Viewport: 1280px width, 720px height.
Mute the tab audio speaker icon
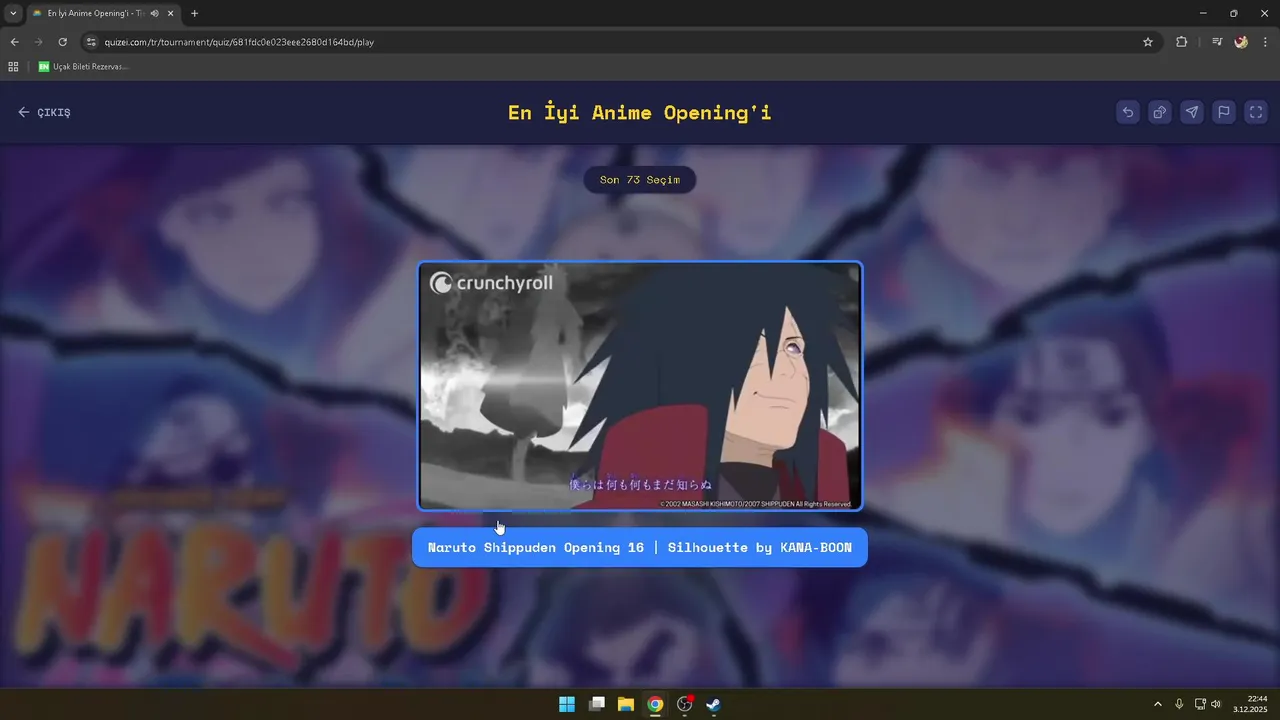pos(155,13)
